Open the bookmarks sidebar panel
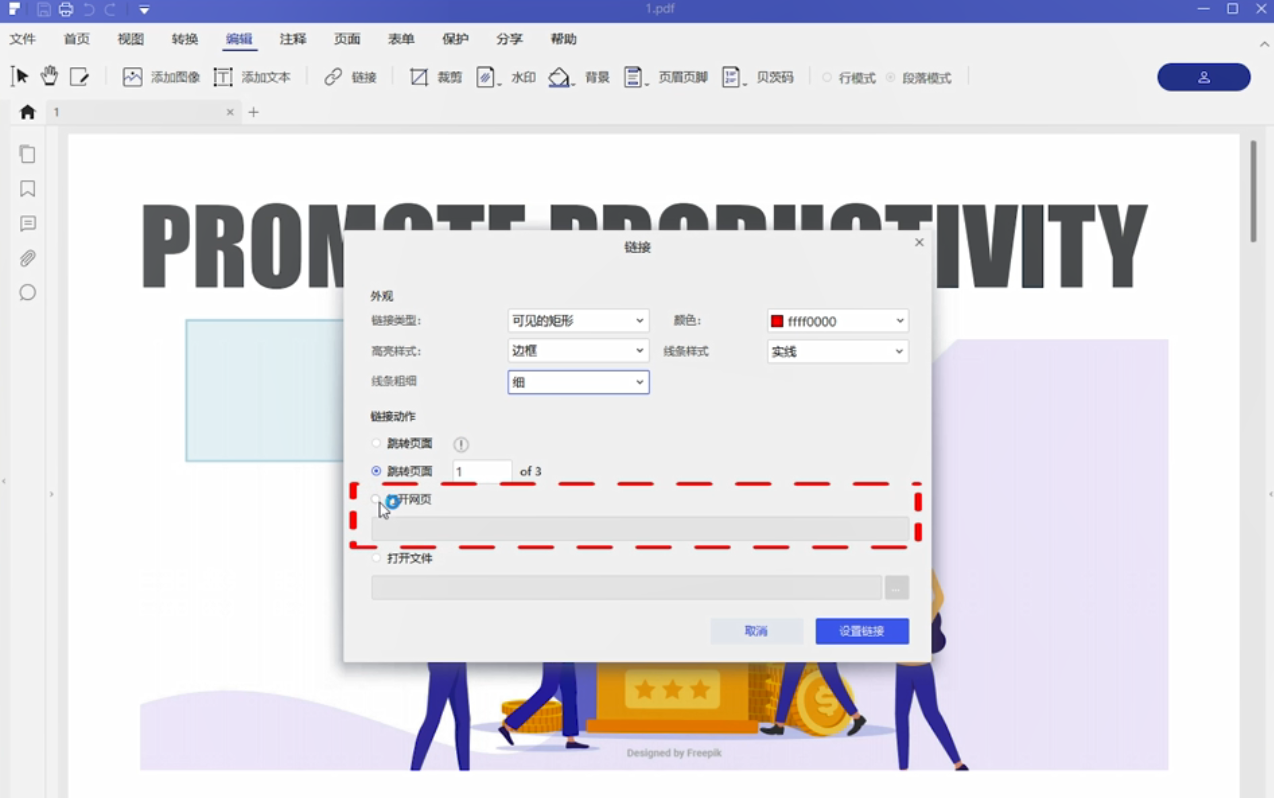This screenshot has width=1274, height=798. (x=27, y=189)
